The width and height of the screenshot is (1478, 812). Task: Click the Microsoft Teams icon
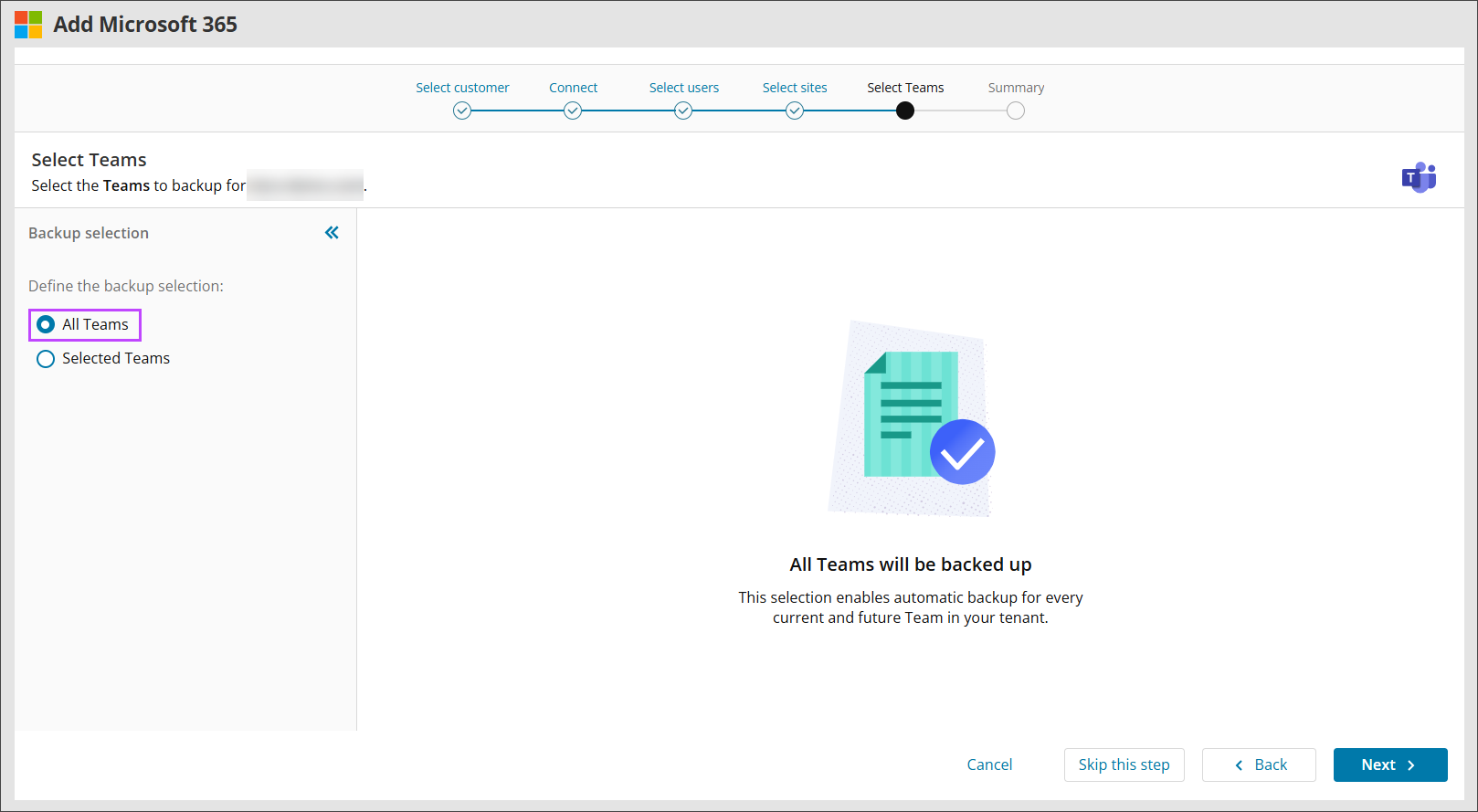pos(1419,177)
